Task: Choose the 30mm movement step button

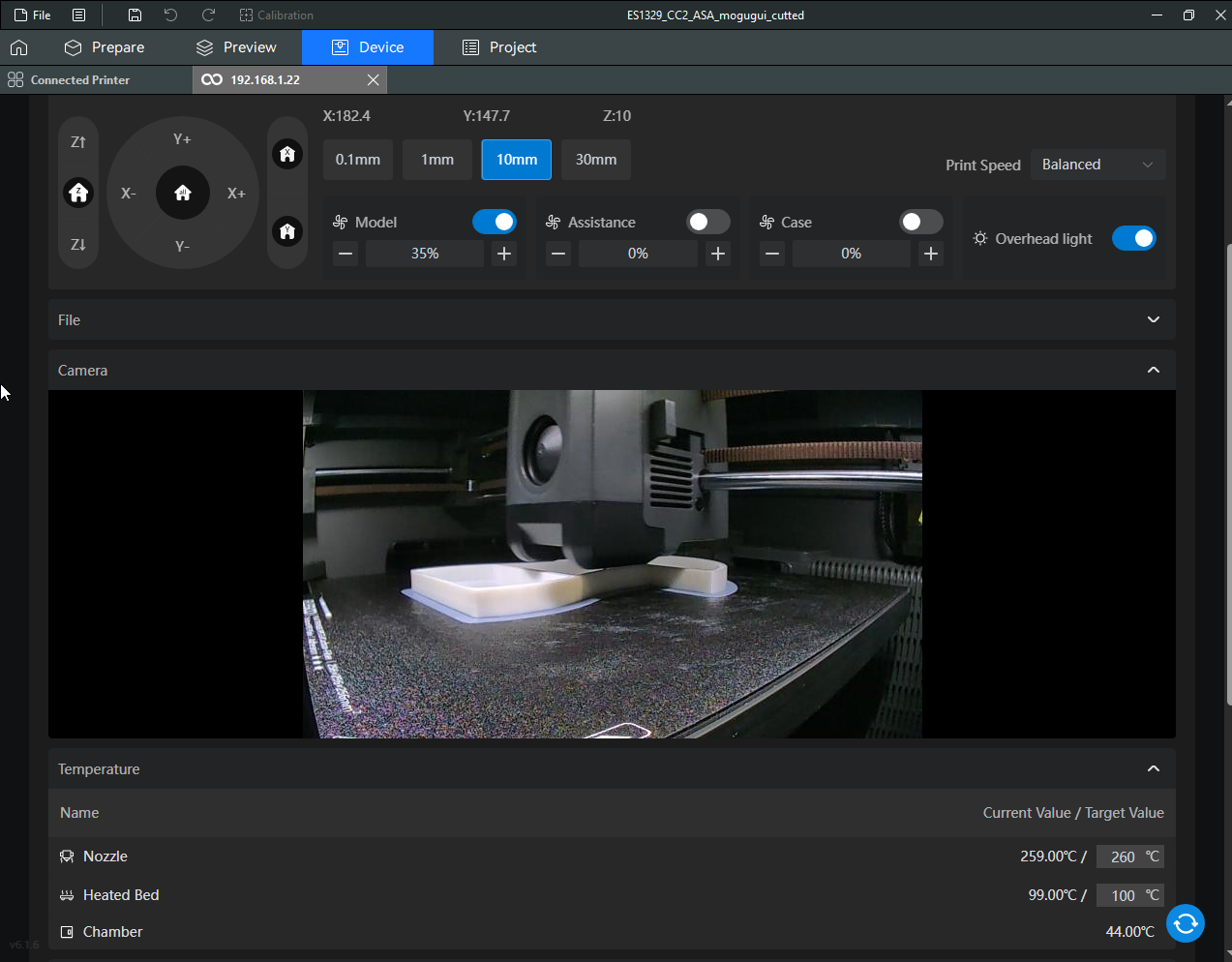Action: (596, 160)
